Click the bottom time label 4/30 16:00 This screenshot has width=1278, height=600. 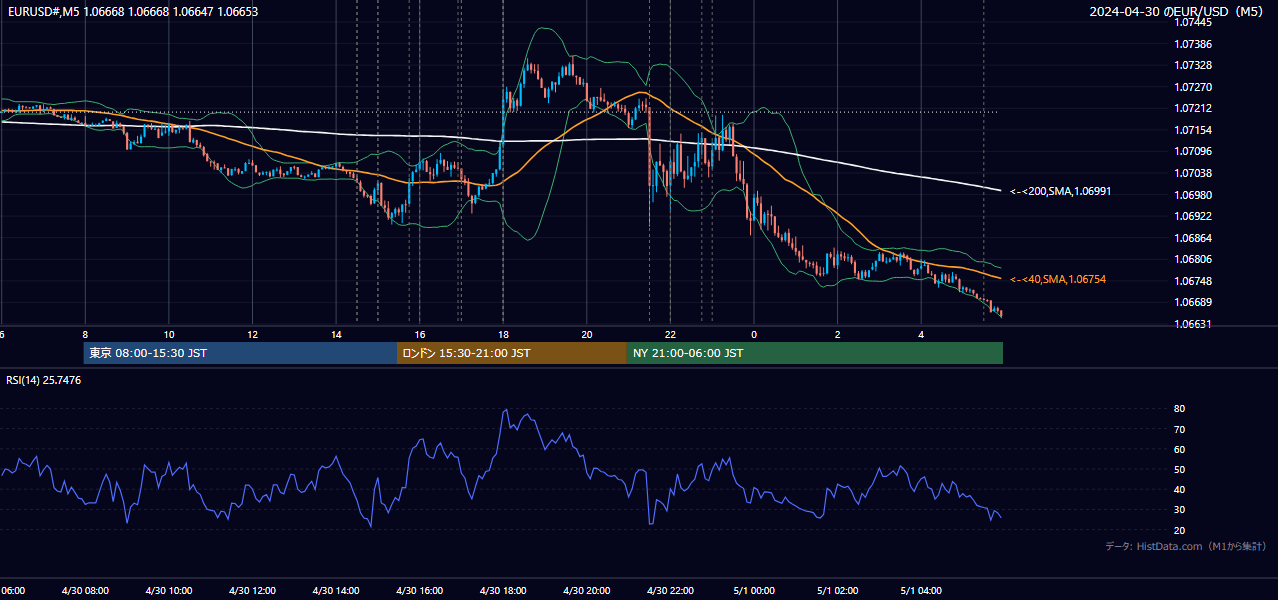coord(419,591)
